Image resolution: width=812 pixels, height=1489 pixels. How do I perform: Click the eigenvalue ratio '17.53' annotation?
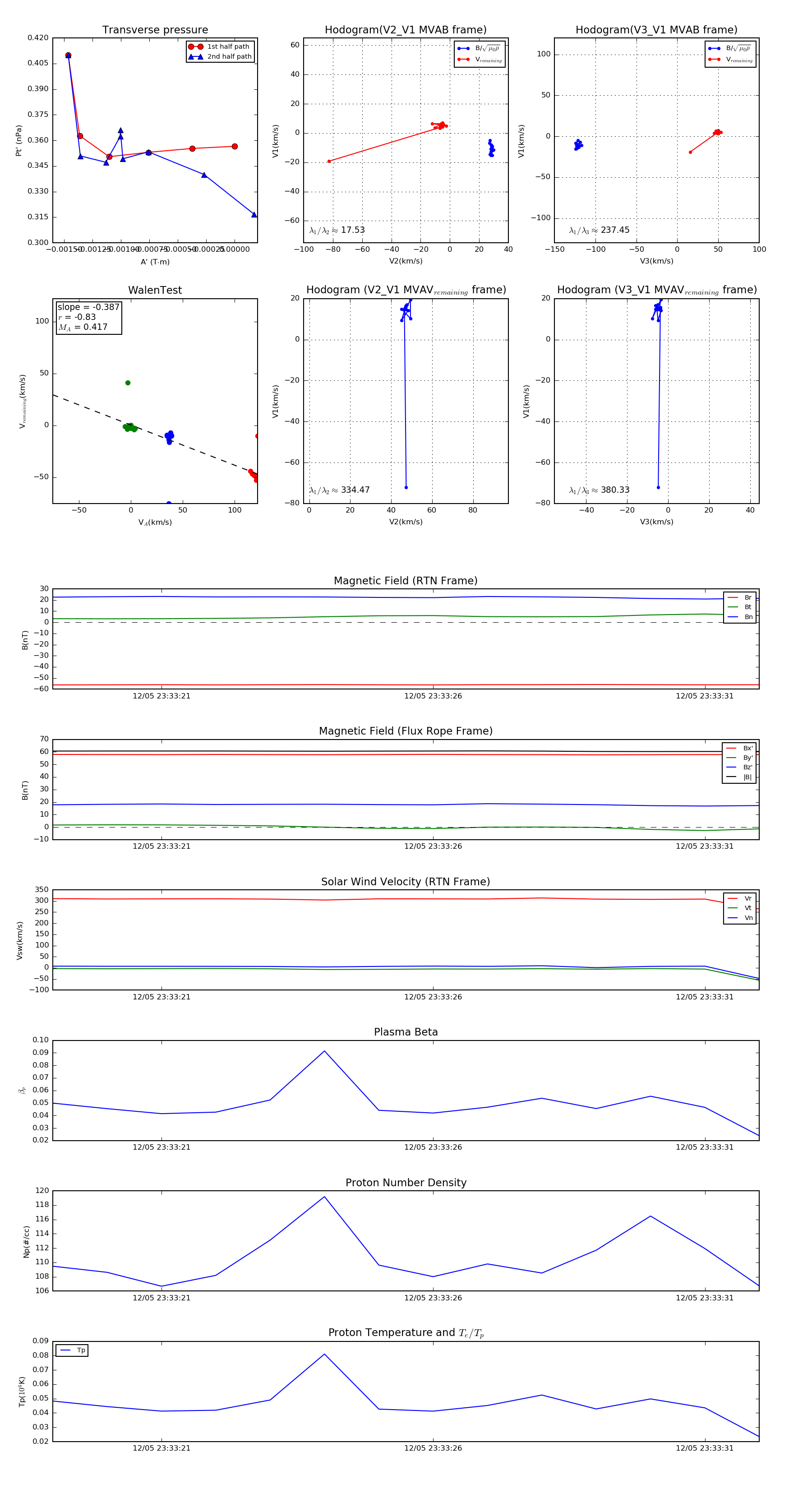click(x=337, y=230)
